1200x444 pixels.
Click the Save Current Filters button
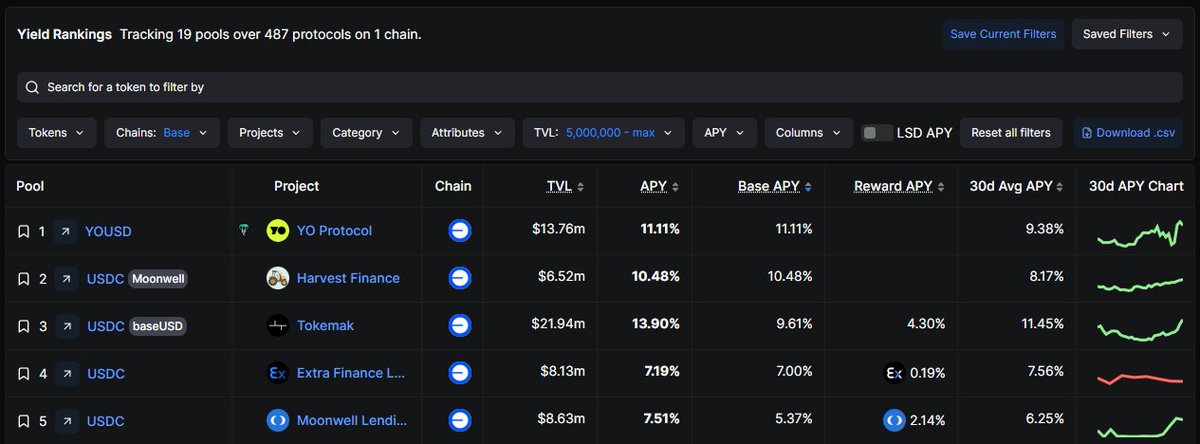tap(1003, 34)
